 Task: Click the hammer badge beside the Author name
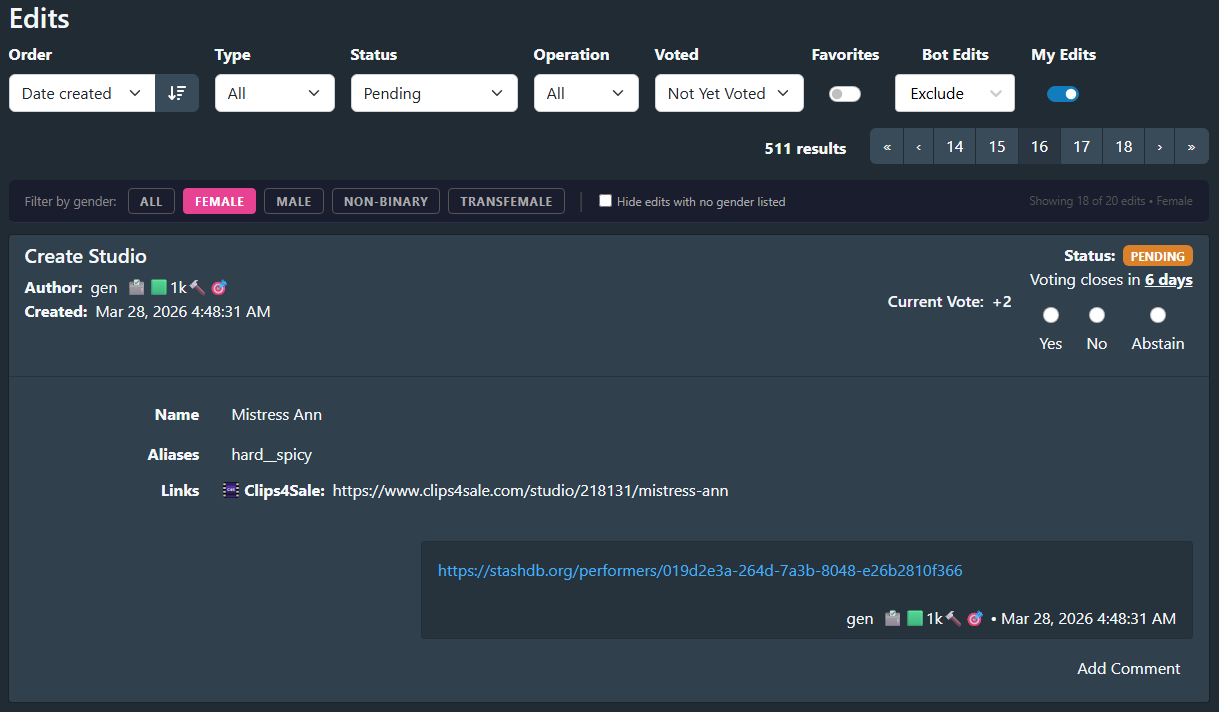pyautogui.click(x=197, y=288)
